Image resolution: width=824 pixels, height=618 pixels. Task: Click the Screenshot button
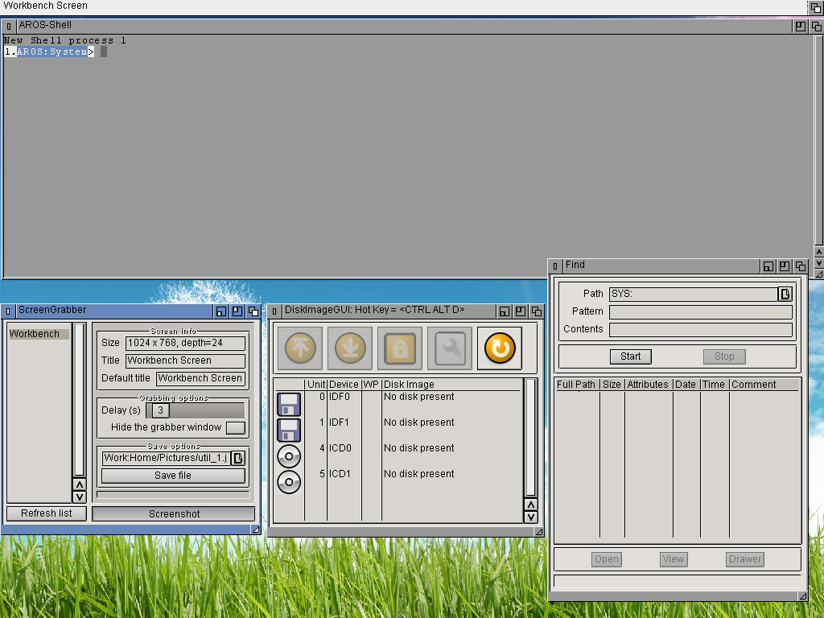click(x=174, y=514)
